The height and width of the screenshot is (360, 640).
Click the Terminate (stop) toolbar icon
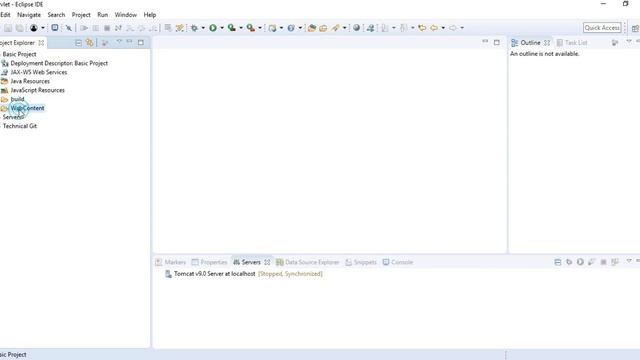click(x=107, y=28)
